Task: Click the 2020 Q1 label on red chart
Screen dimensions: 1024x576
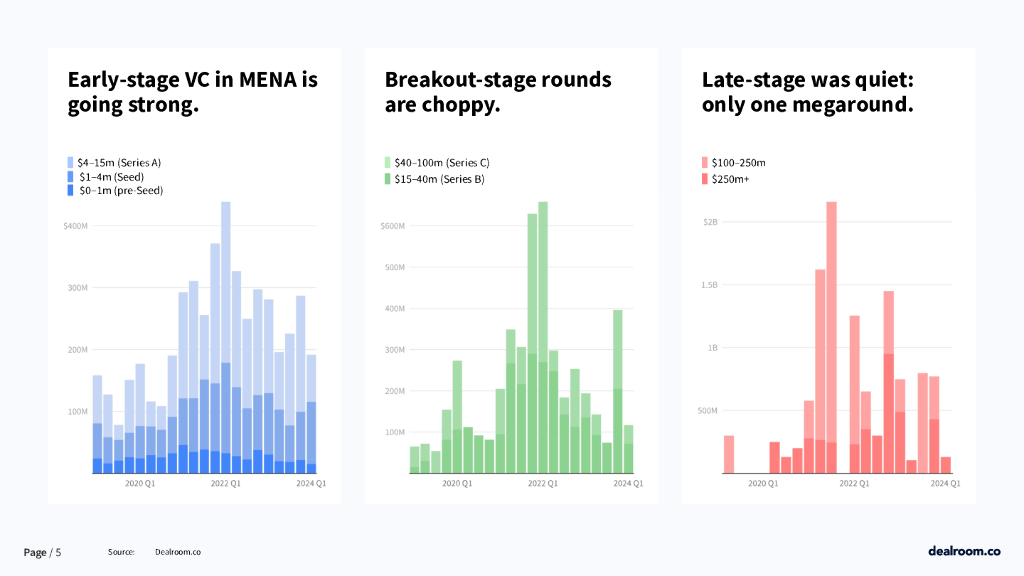Action: 764,484
